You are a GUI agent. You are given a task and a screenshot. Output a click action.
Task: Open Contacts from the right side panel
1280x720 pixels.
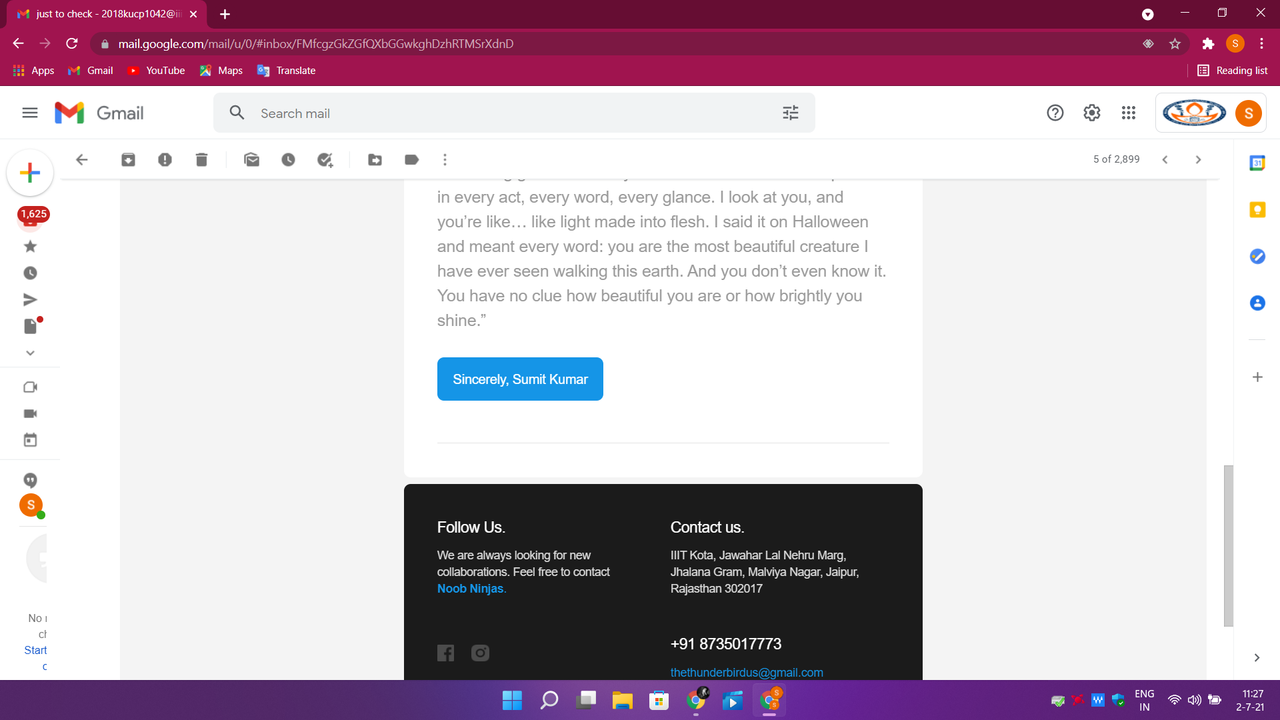coord(1256,303)
